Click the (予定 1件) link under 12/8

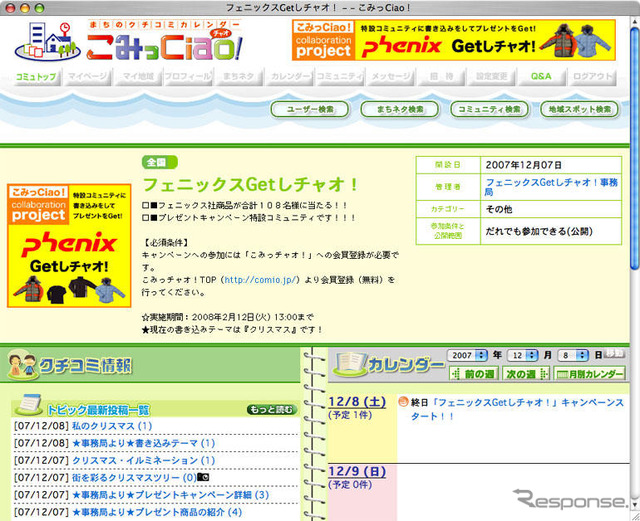point(350,415)
